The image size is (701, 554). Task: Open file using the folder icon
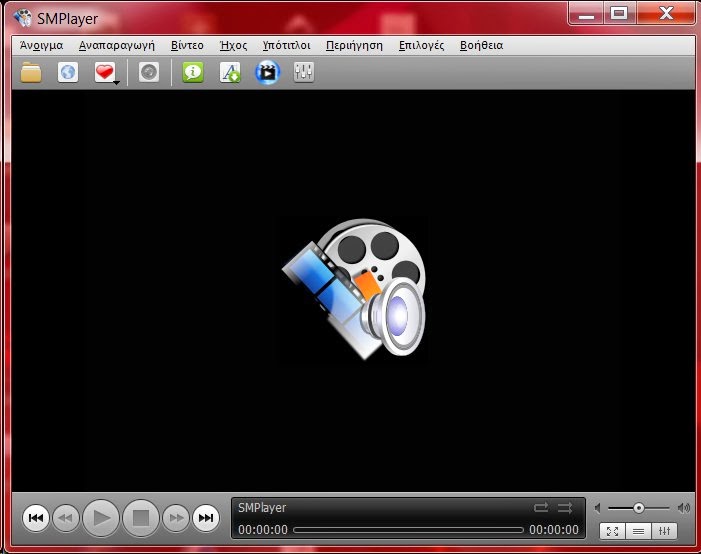coord(31,72)
